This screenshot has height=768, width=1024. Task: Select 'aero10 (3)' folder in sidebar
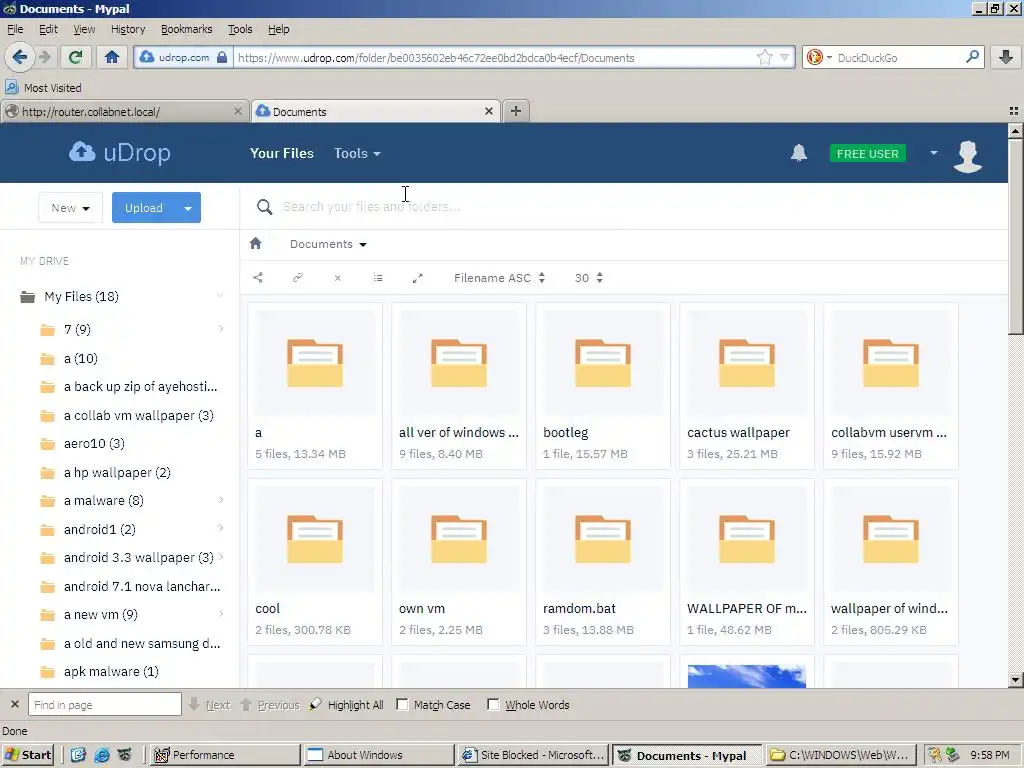point(94,443)
